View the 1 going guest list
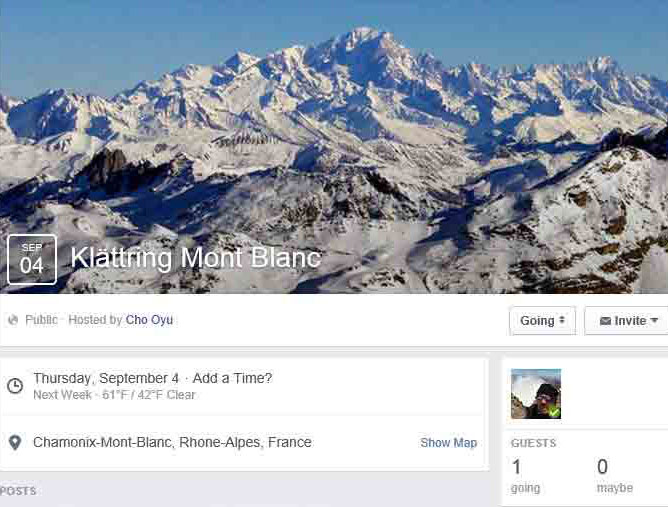Screen dimensions: 668x507 coord(525,475)
